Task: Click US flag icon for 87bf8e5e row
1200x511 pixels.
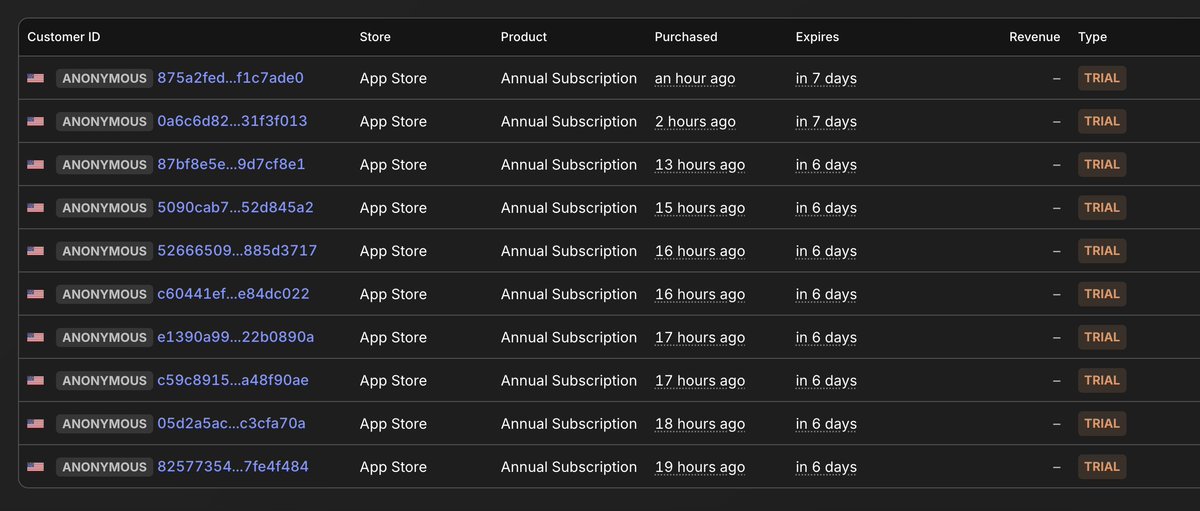Action: click(35, 164)
